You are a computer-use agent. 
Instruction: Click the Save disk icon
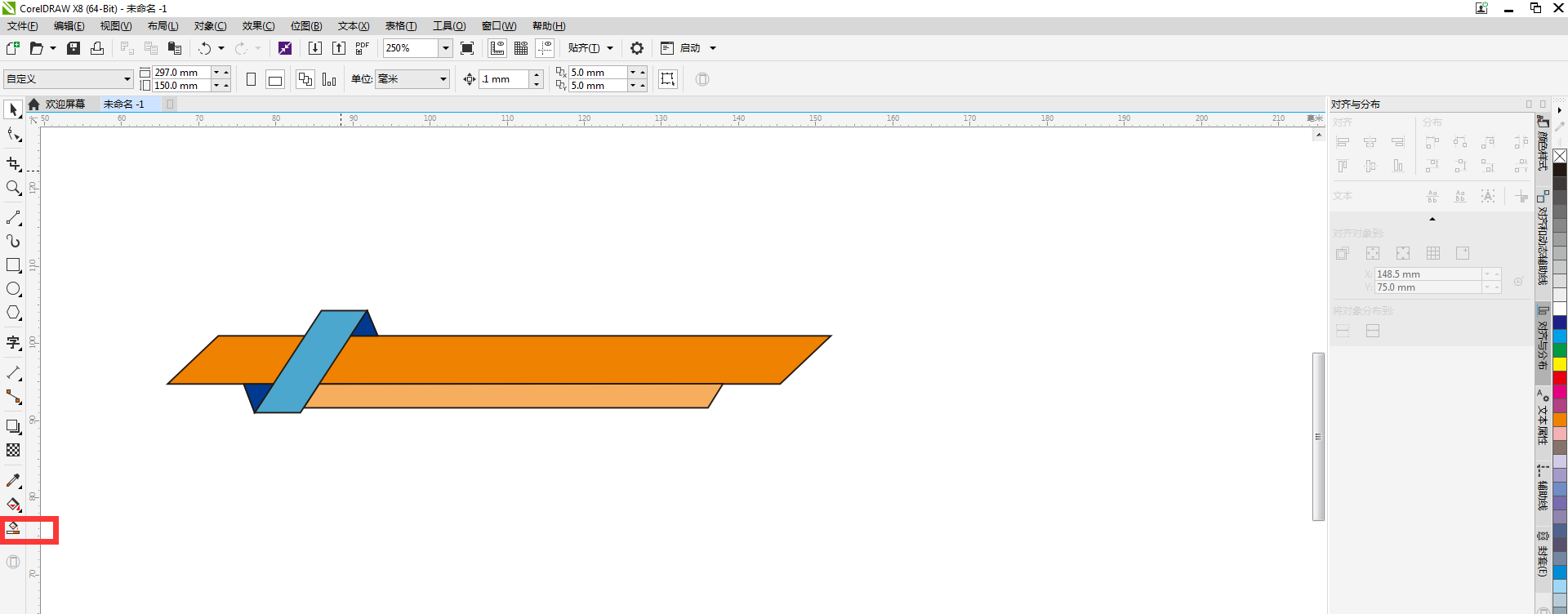click(x=73, y=48)
